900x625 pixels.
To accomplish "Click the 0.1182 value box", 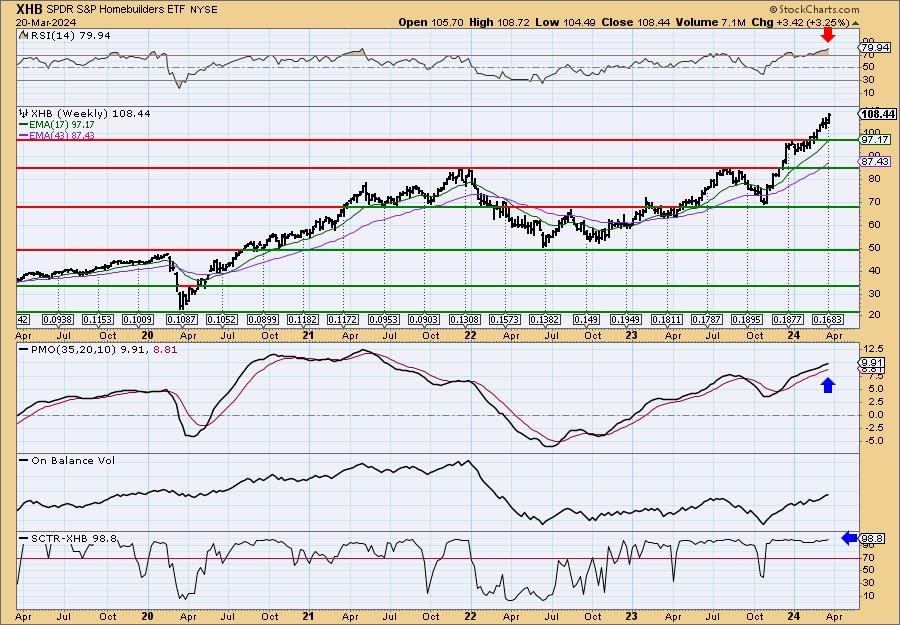I will coord(303,319).
